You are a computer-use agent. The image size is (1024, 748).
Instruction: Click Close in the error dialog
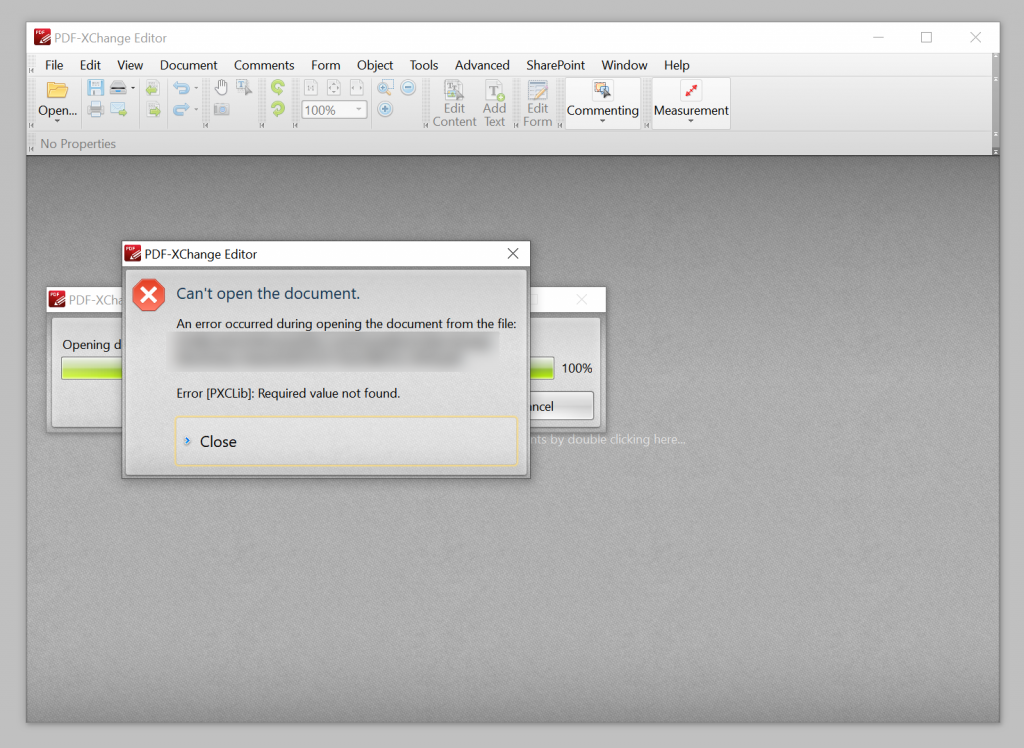pyautogui.click(x=346, y=442)
